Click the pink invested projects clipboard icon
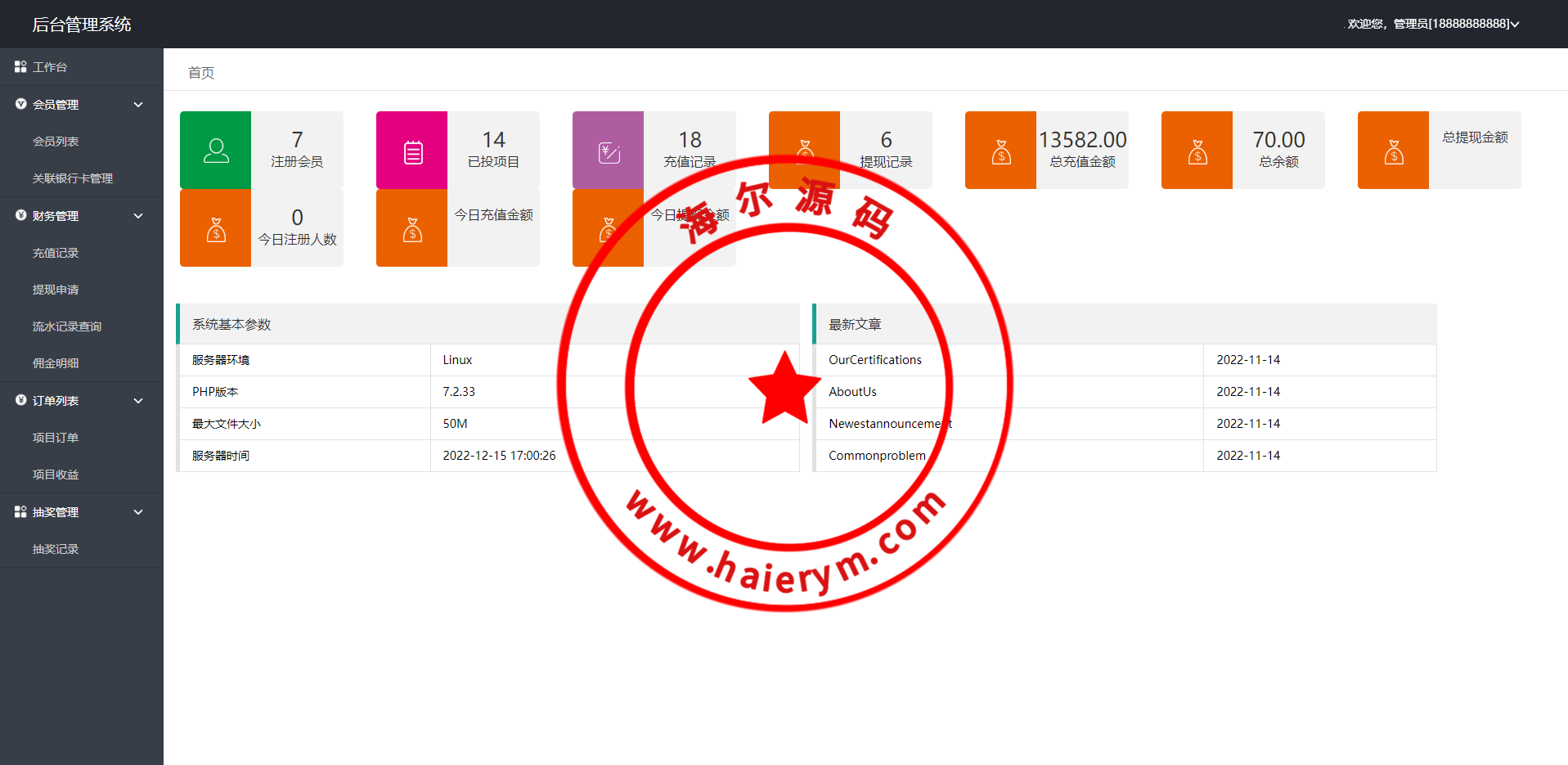1568x765 pixels. coord(412,151)
